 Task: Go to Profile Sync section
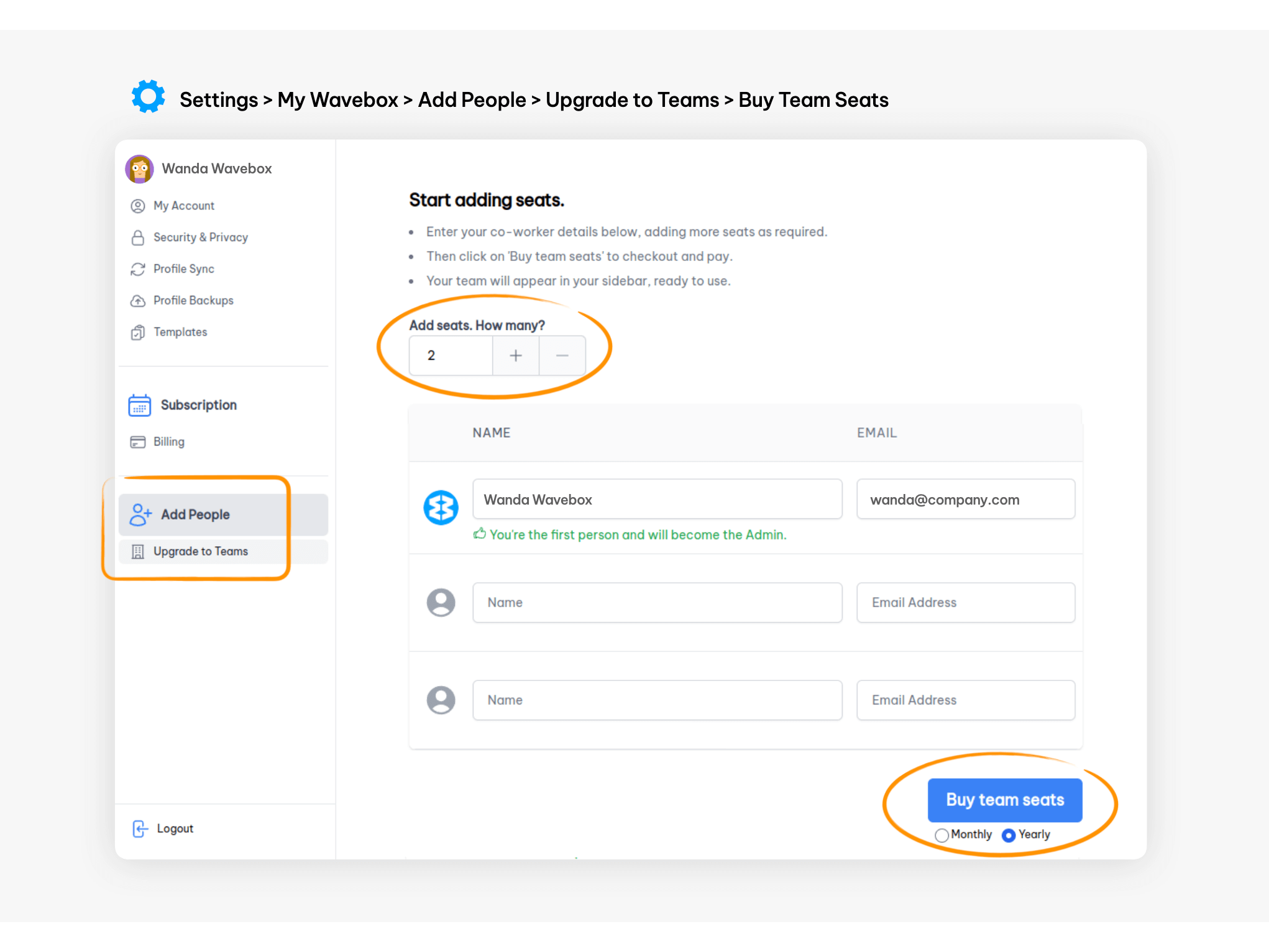click(x=184, y=269)
